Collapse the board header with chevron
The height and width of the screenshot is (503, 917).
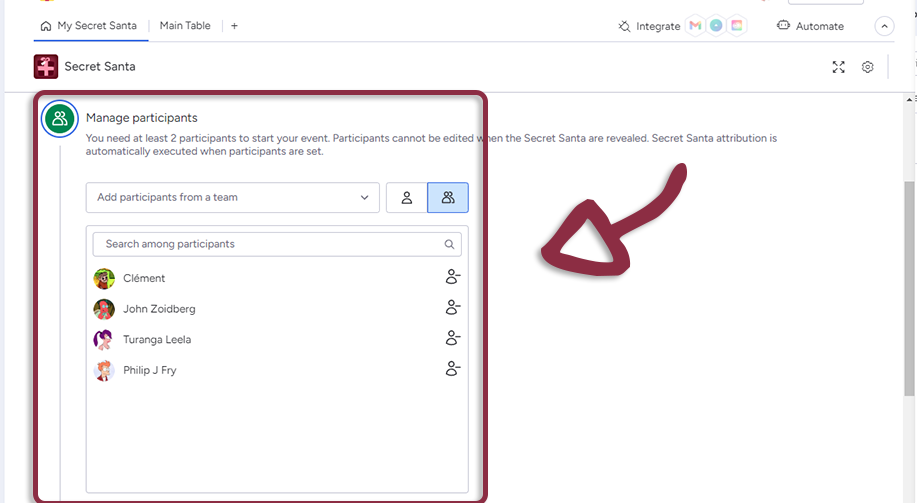[x=884, y=27]
